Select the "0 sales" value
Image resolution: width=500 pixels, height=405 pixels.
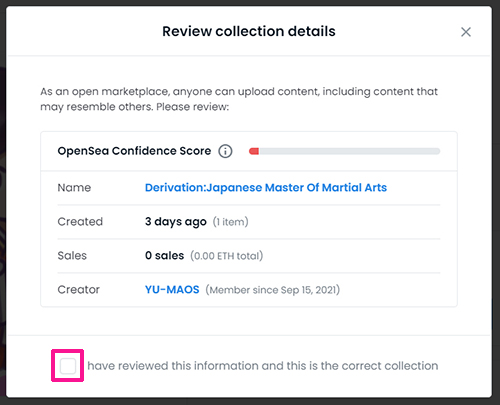pyautogui.click(x=164, y=256)
